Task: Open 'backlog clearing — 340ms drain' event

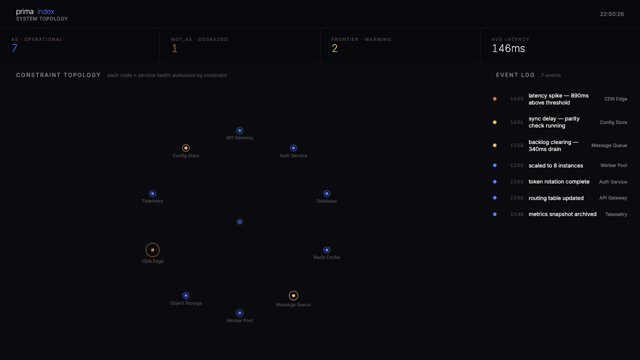Action: click(x=553, y=145)
